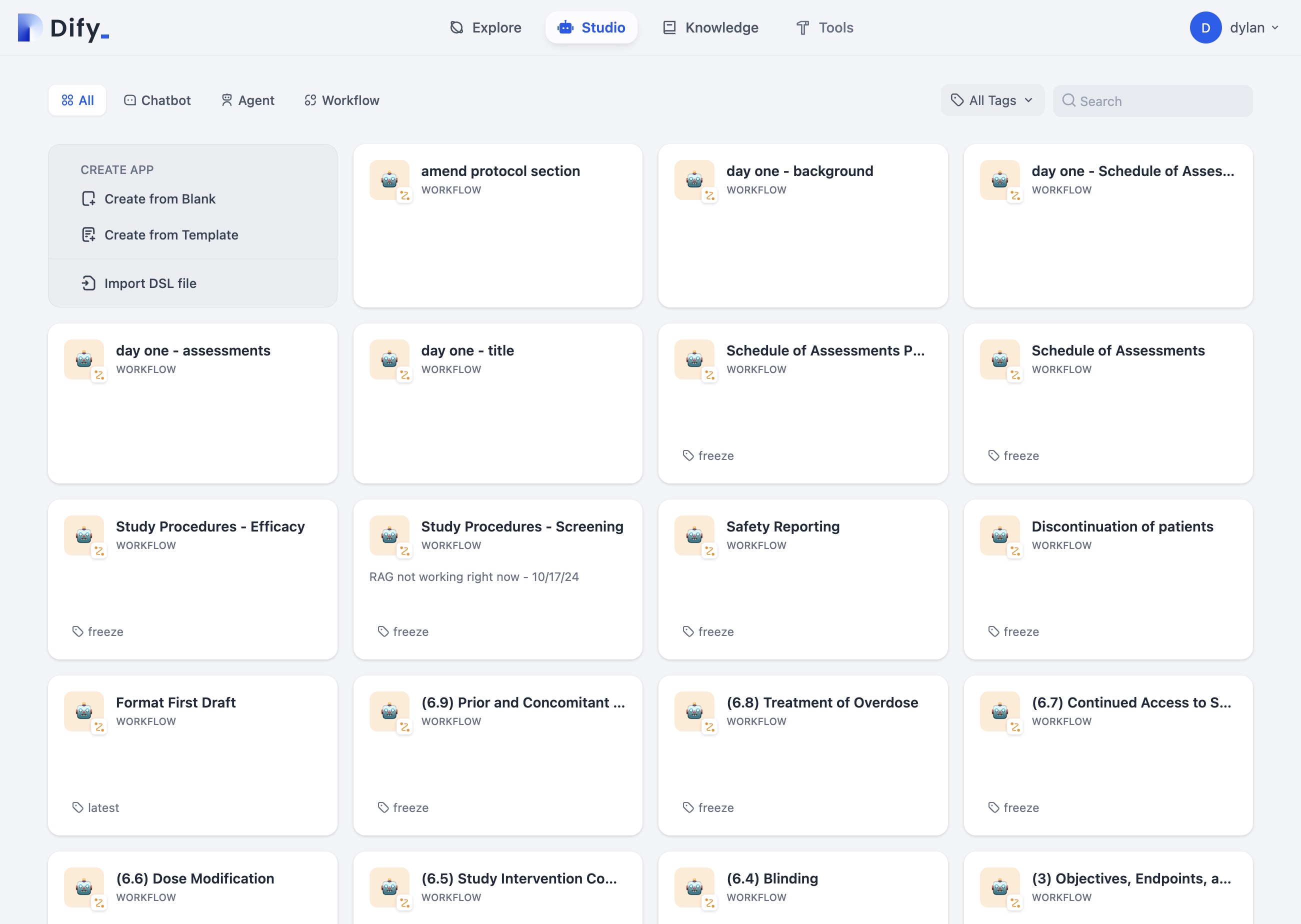This screenshot has width=1301, height=924.
Task: Click the Create from Template icon
Action: [88, 234]
